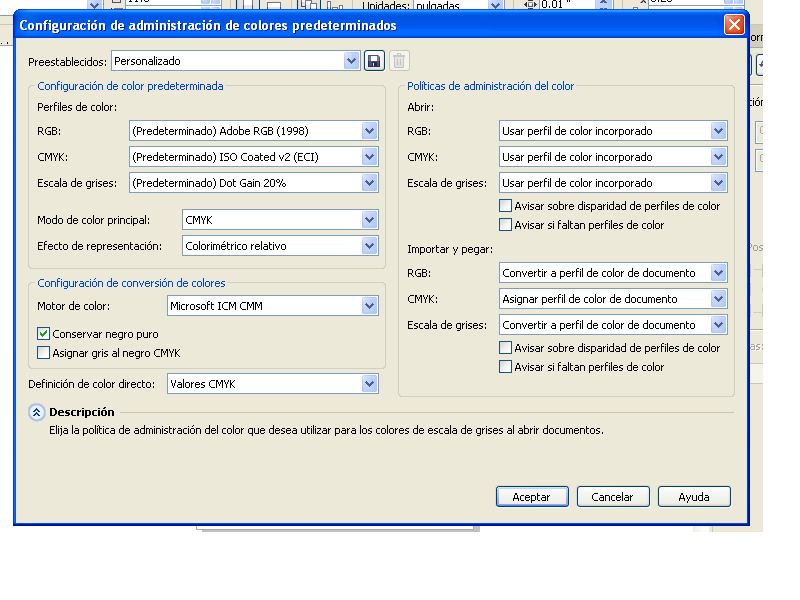Enable Avisar sobre disparidad under Importar y pegar
Screen dimensions: 800x600
click(505, 347)
